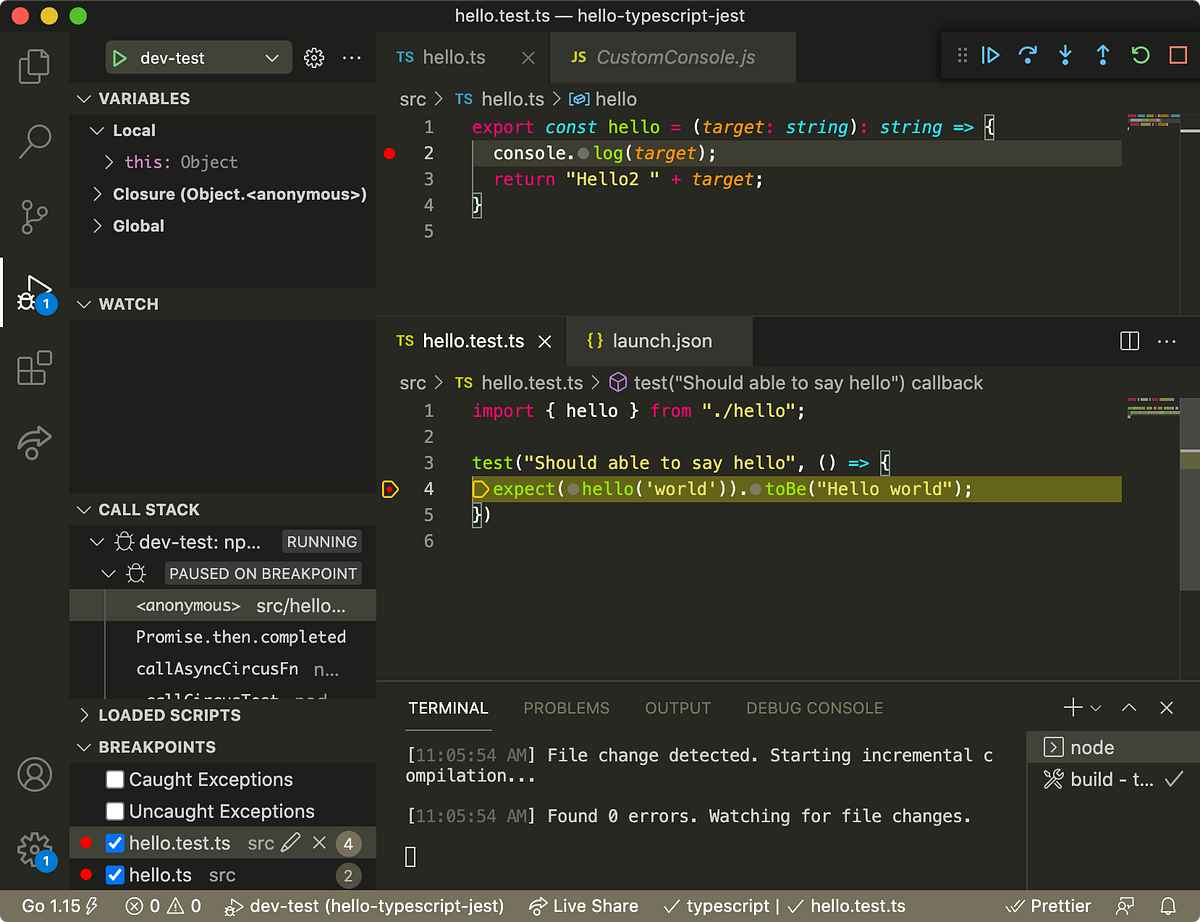Start a Live Share session from the status bar
This screenshot has height=922, width=1200.
(584, 906)
